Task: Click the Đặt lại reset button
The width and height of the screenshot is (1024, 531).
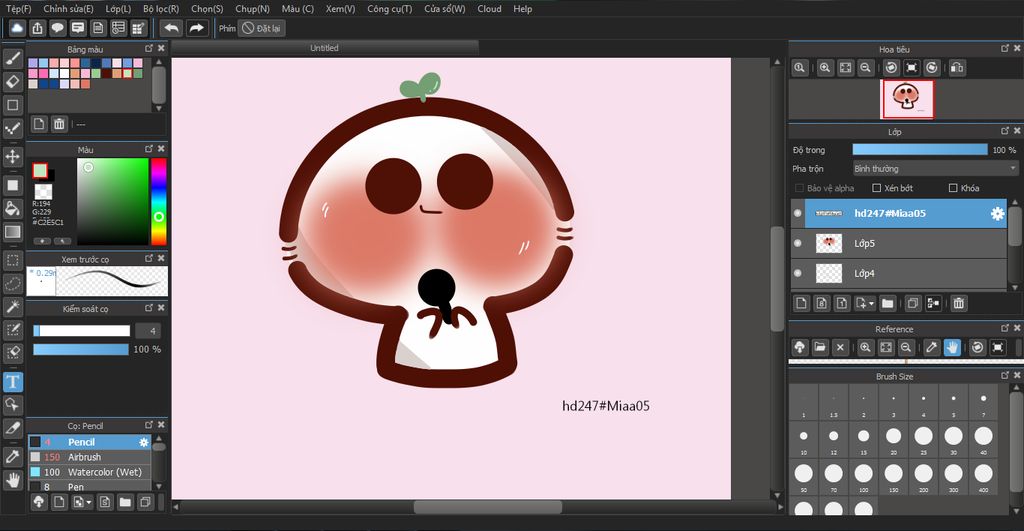Action: point(261,28)
